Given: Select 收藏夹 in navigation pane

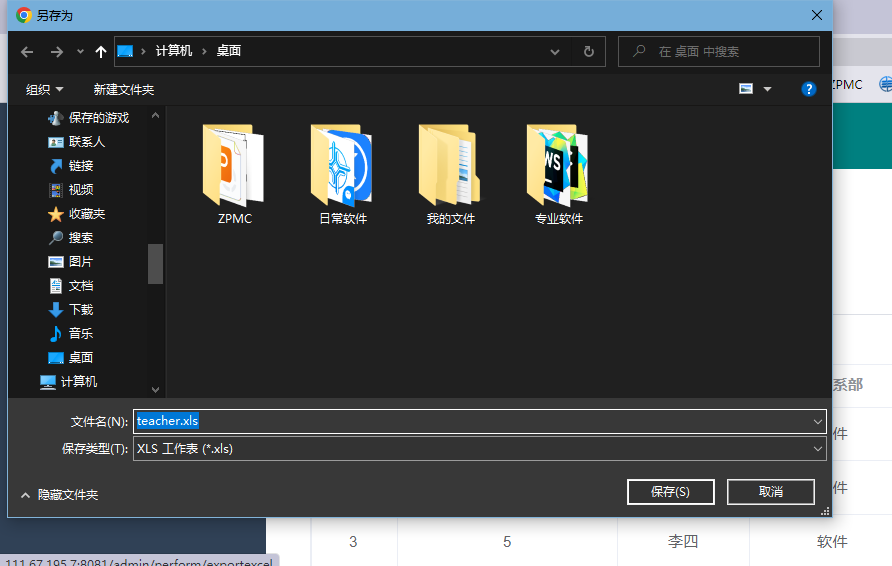Looking at the screenshot, I should pos(77,214).
